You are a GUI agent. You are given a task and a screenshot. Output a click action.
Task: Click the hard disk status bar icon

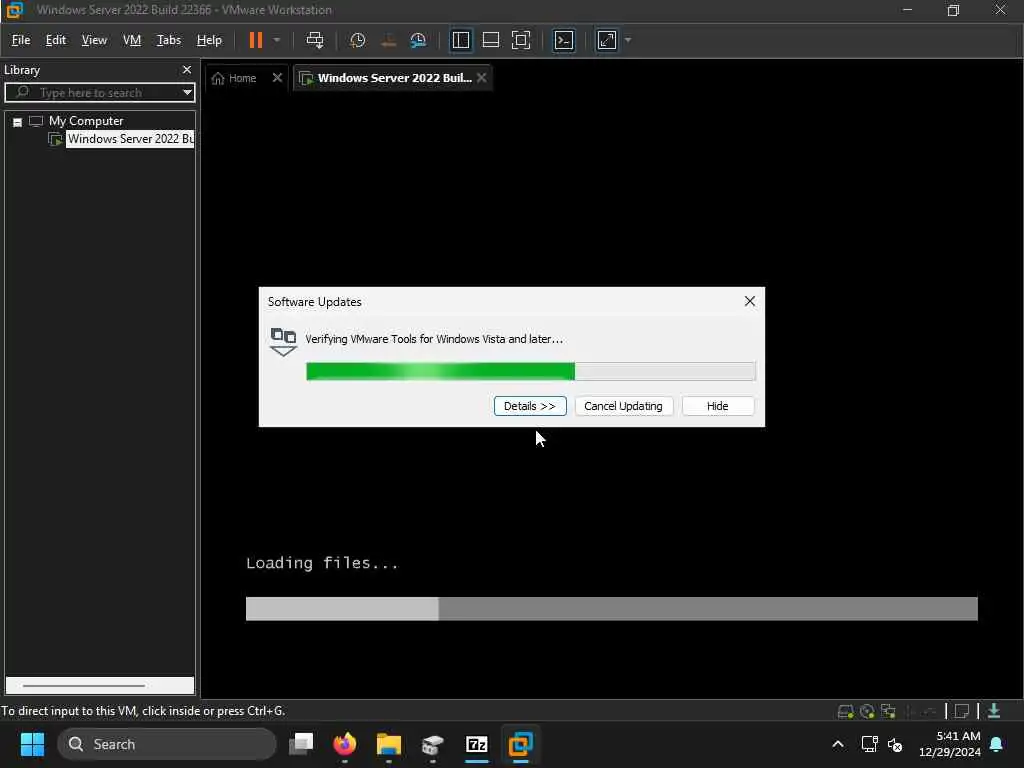(845, 711)
